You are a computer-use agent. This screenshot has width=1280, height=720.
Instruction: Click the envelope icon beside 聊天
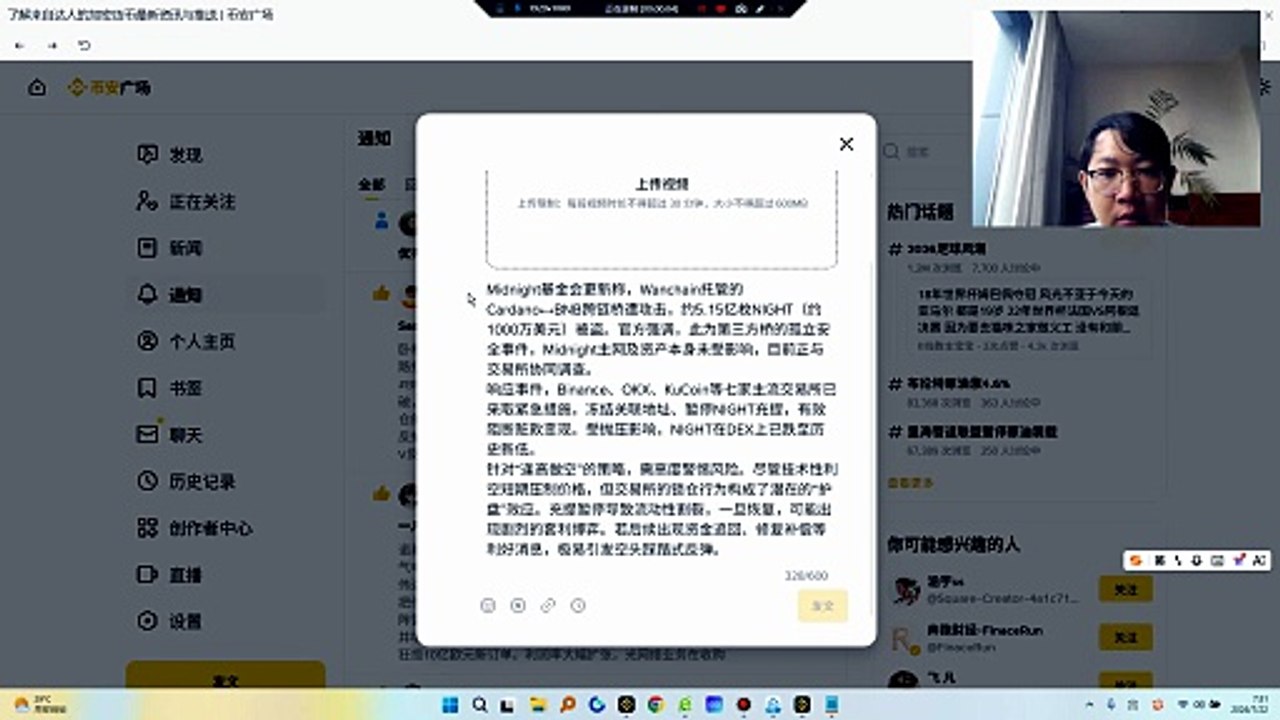(147, 435)
